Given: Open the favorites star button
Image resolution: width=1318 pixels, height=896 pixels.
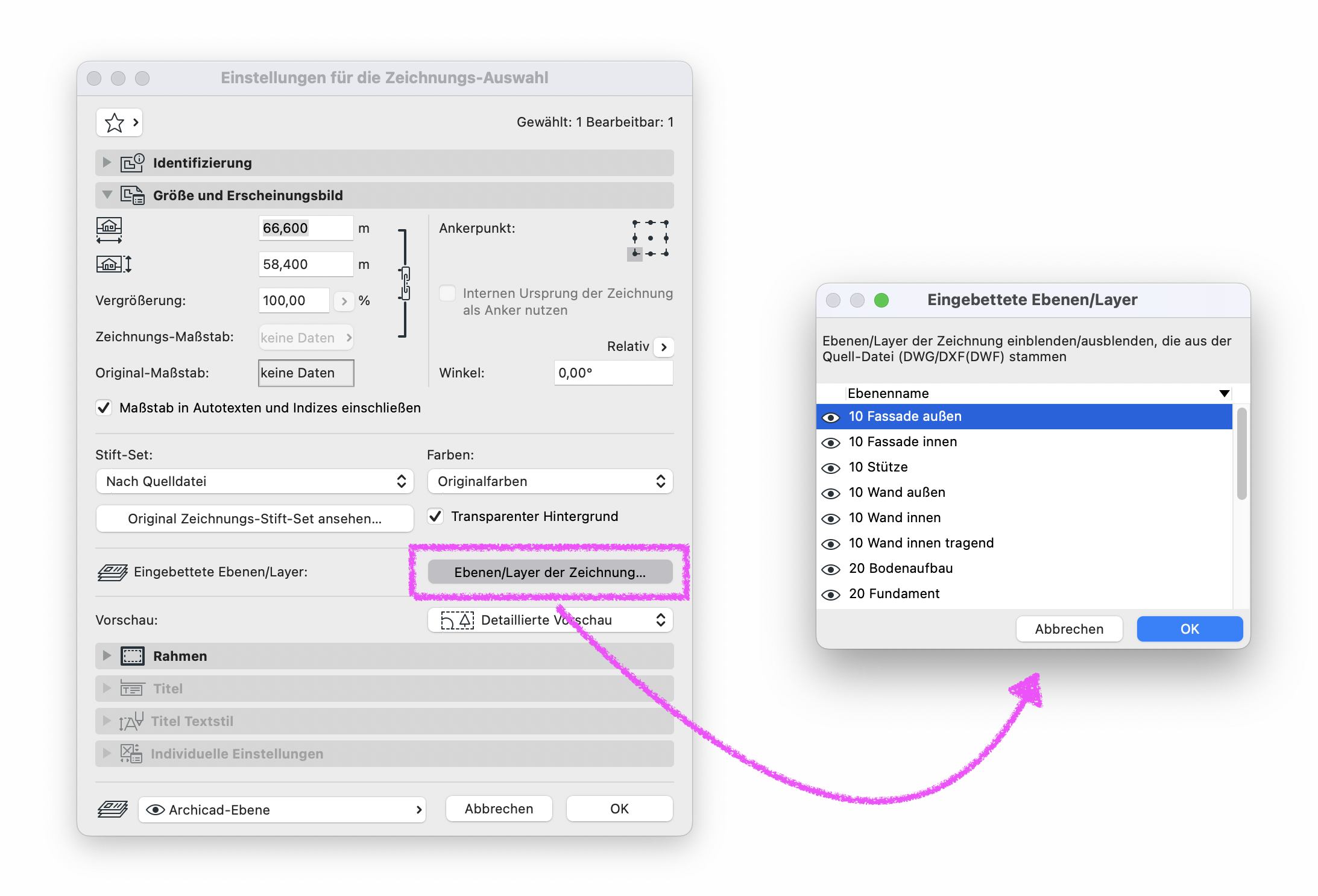Looking at the screenshot, I should 119,122.
